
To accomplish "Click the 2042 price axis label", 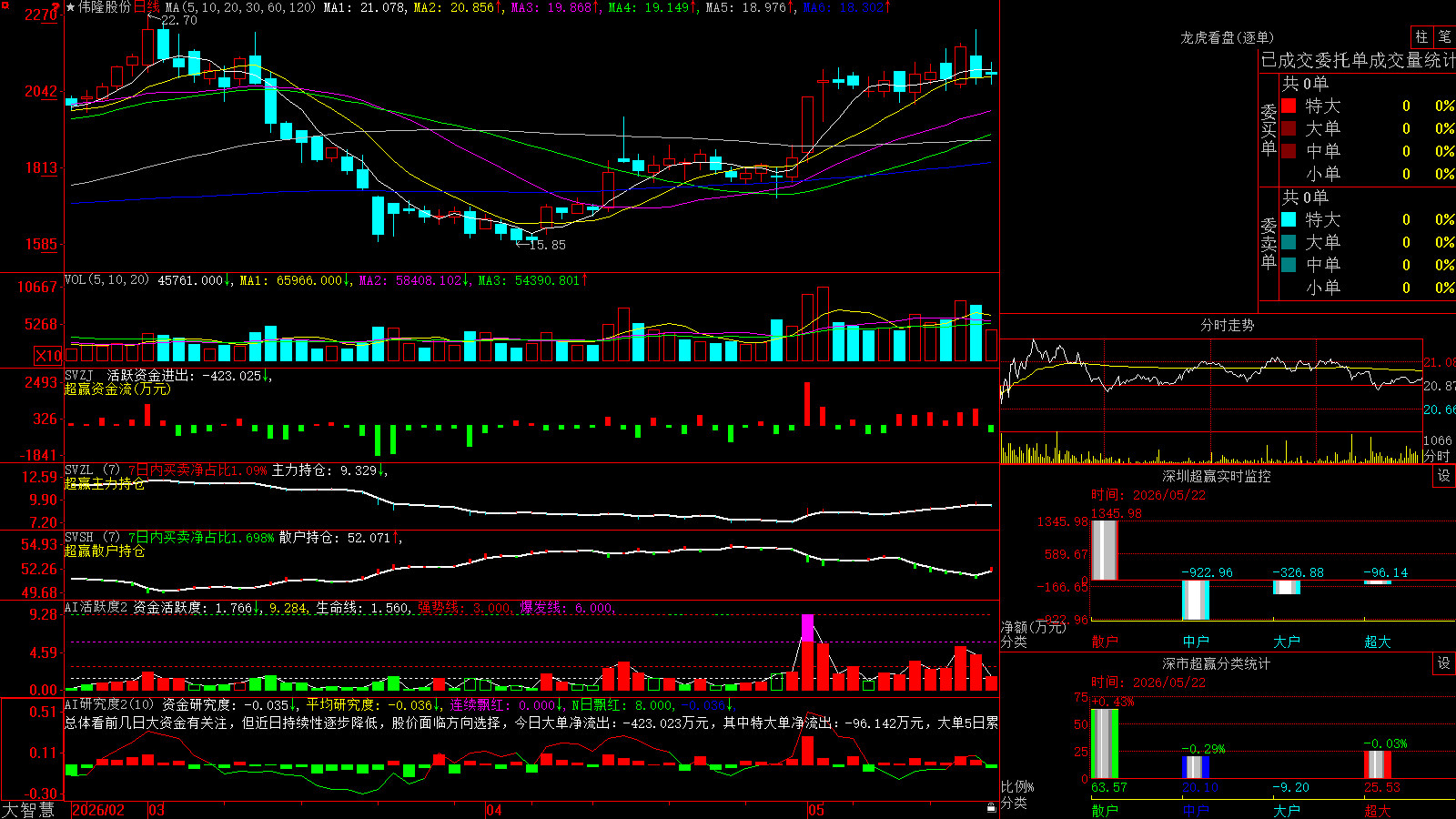I will pyautogui.click(x=41, y=91).
